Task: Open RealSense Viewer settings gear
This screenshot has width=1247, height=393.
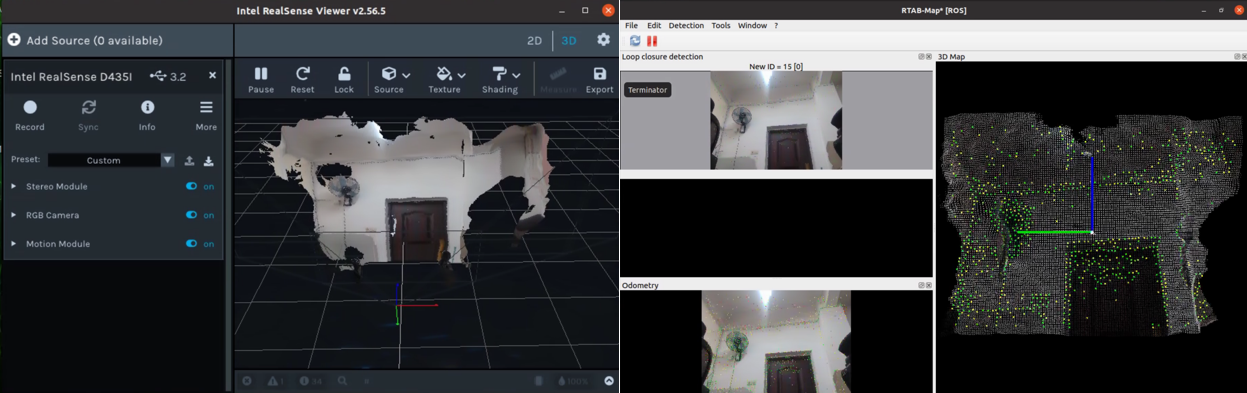Action: (x=603, y=40)
